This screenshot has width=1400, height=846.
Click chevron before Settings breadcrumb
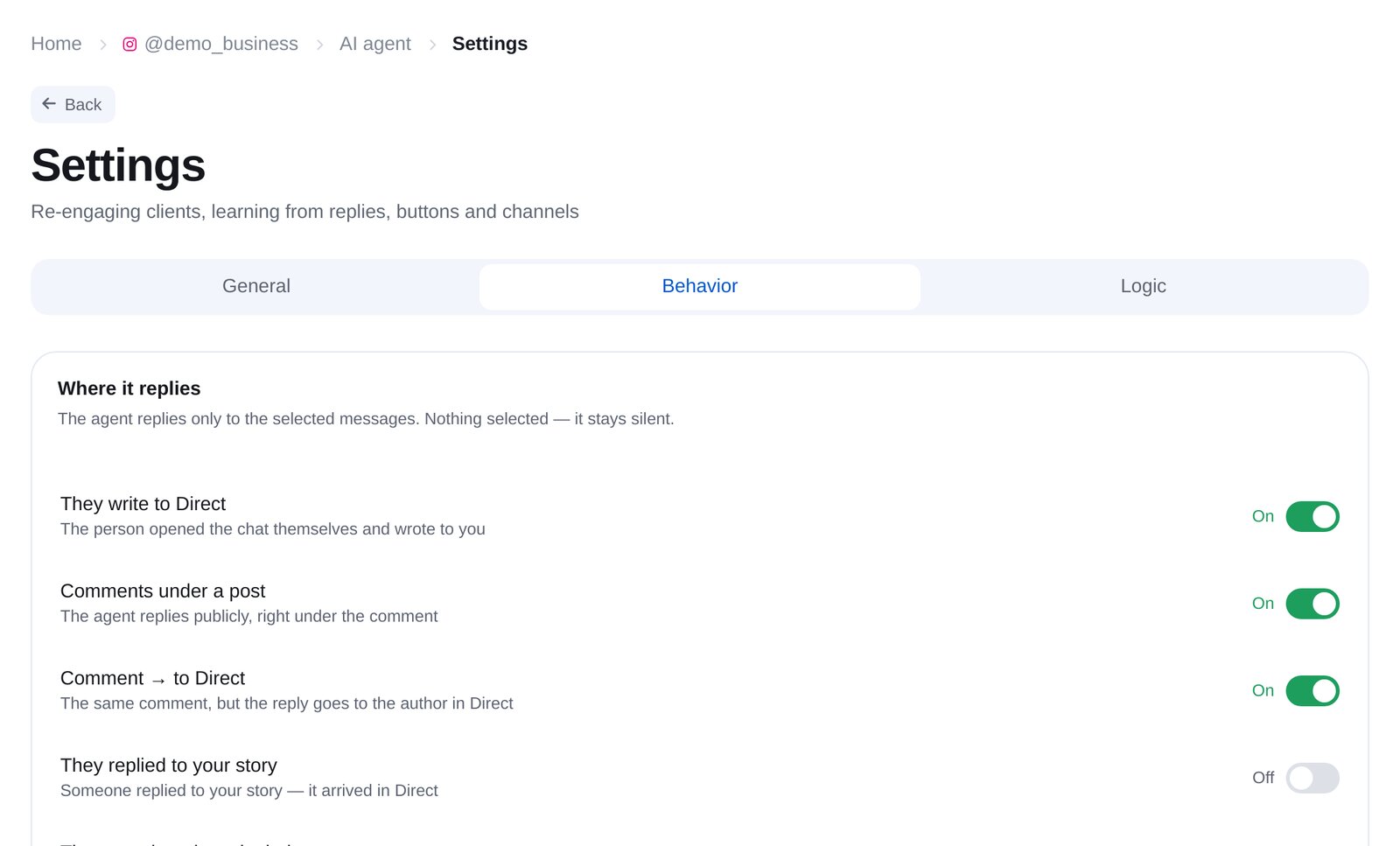pos(432,45)
